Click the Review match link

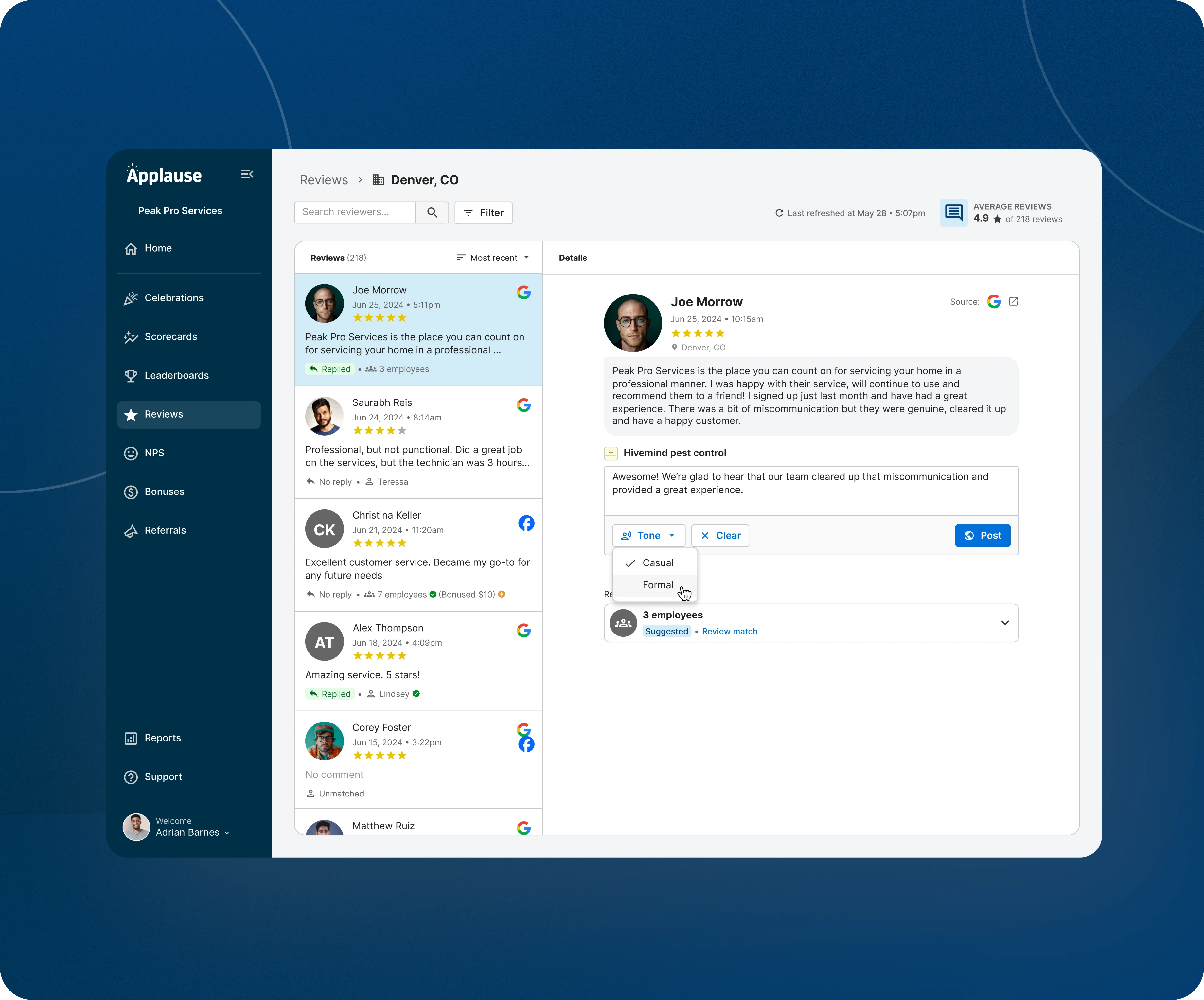(729, 631)
